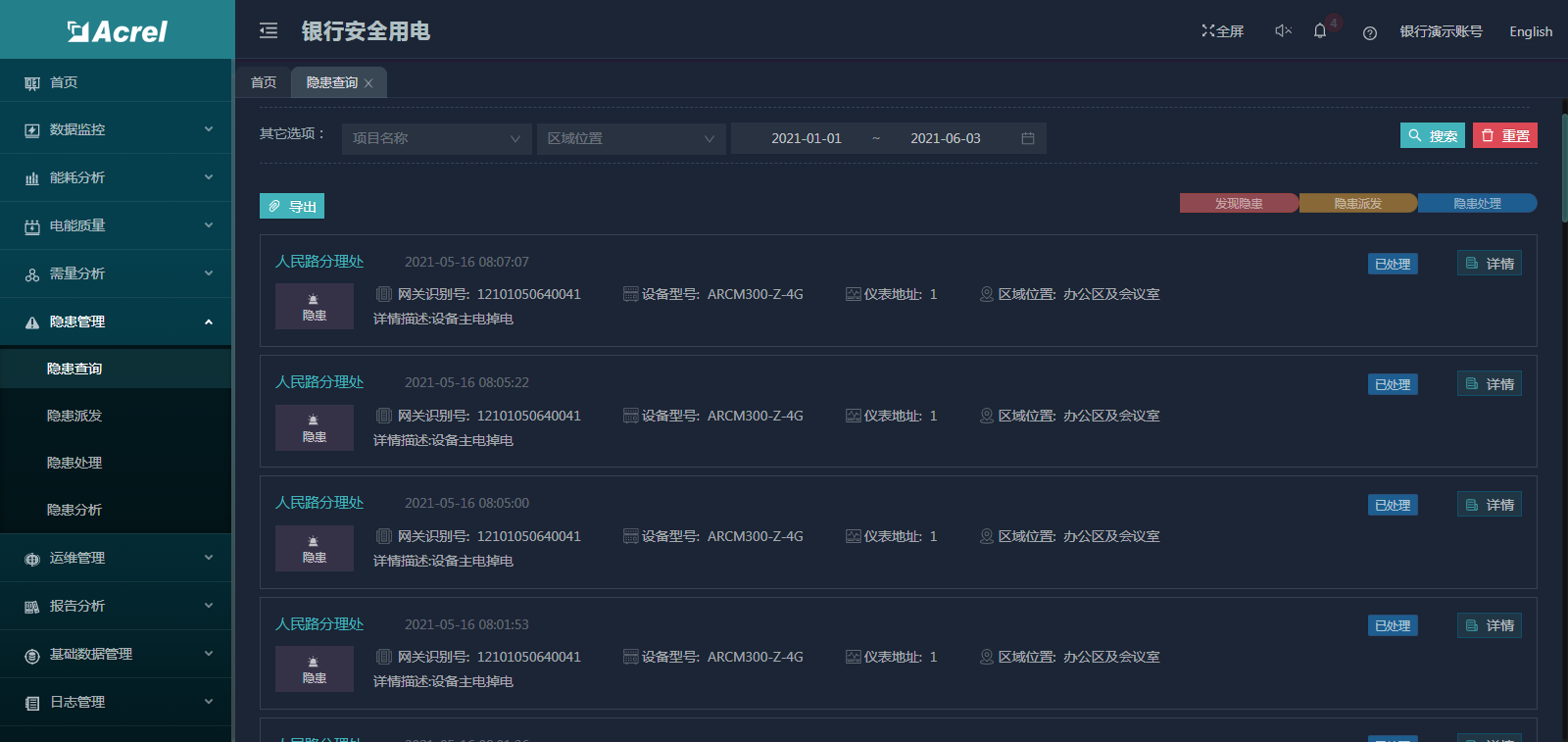Viewport: 1568px width, 742px height.
Task: Open the 银行演示账号 account menu
Action: click(1441, 31)
